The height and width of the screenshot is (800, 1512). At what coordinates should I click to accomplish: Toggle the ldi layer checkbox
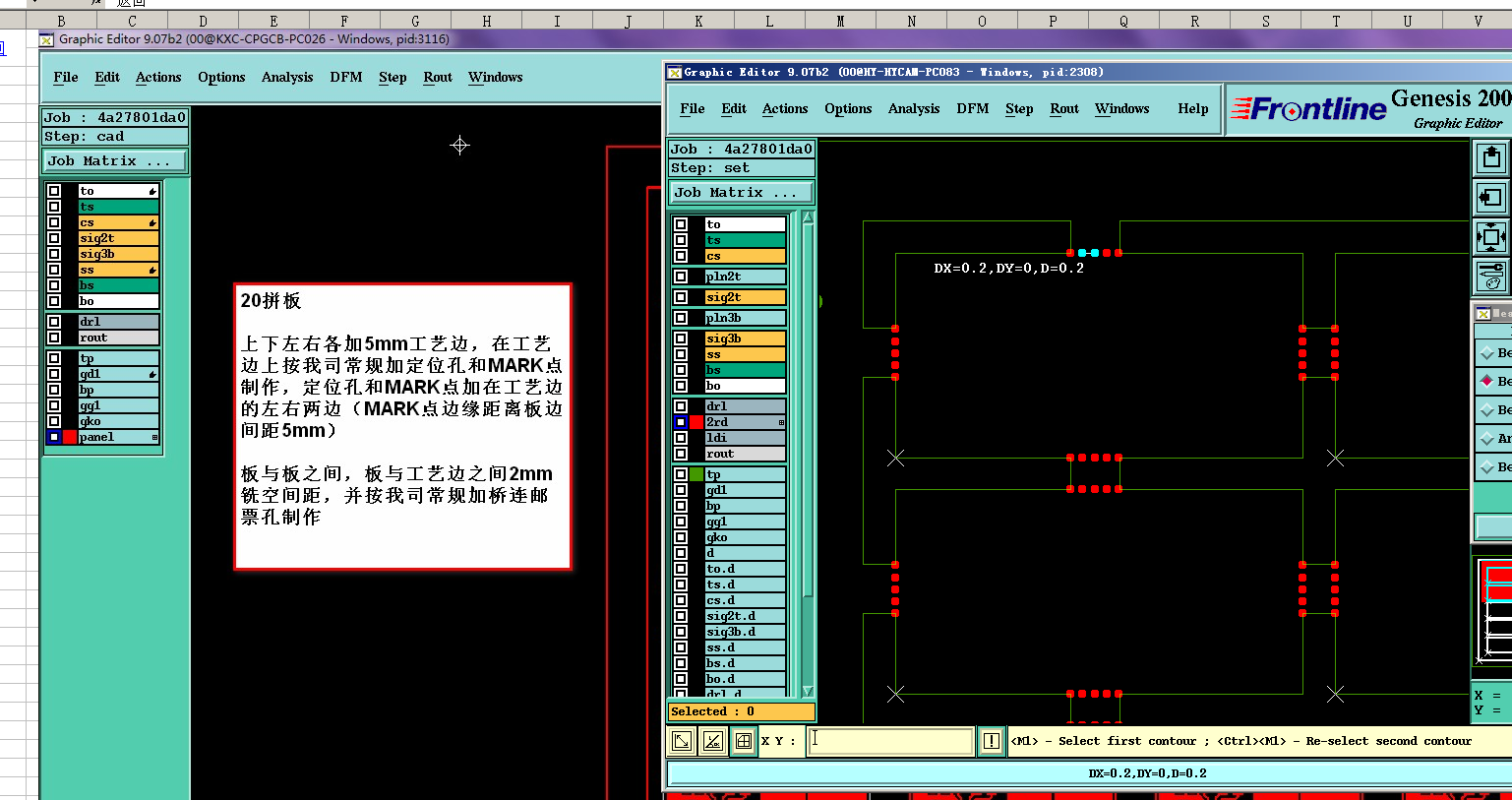tap(681, 438)
